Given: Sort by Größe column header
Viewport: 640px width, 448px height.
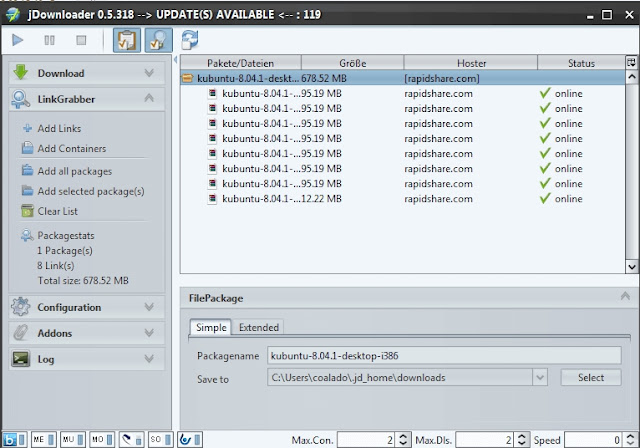Looking at the screenshot, I should point(353,63).
